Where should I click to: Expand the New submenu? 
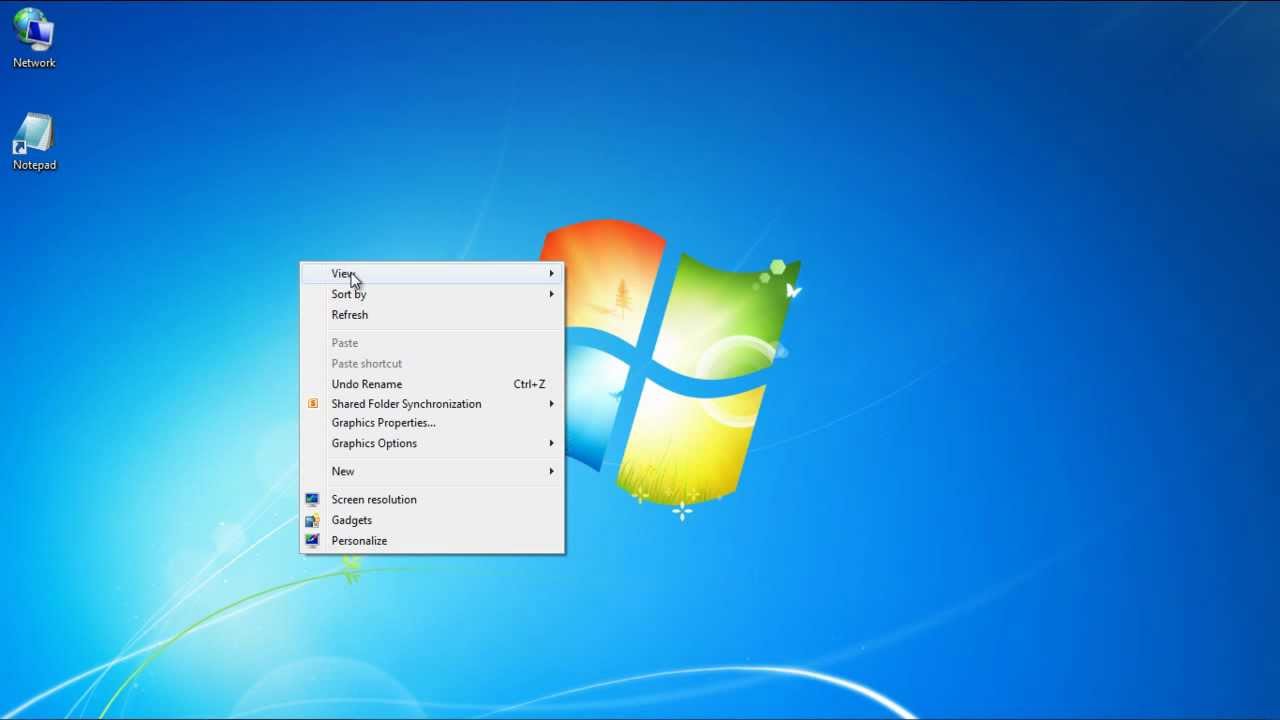[551, 471]
